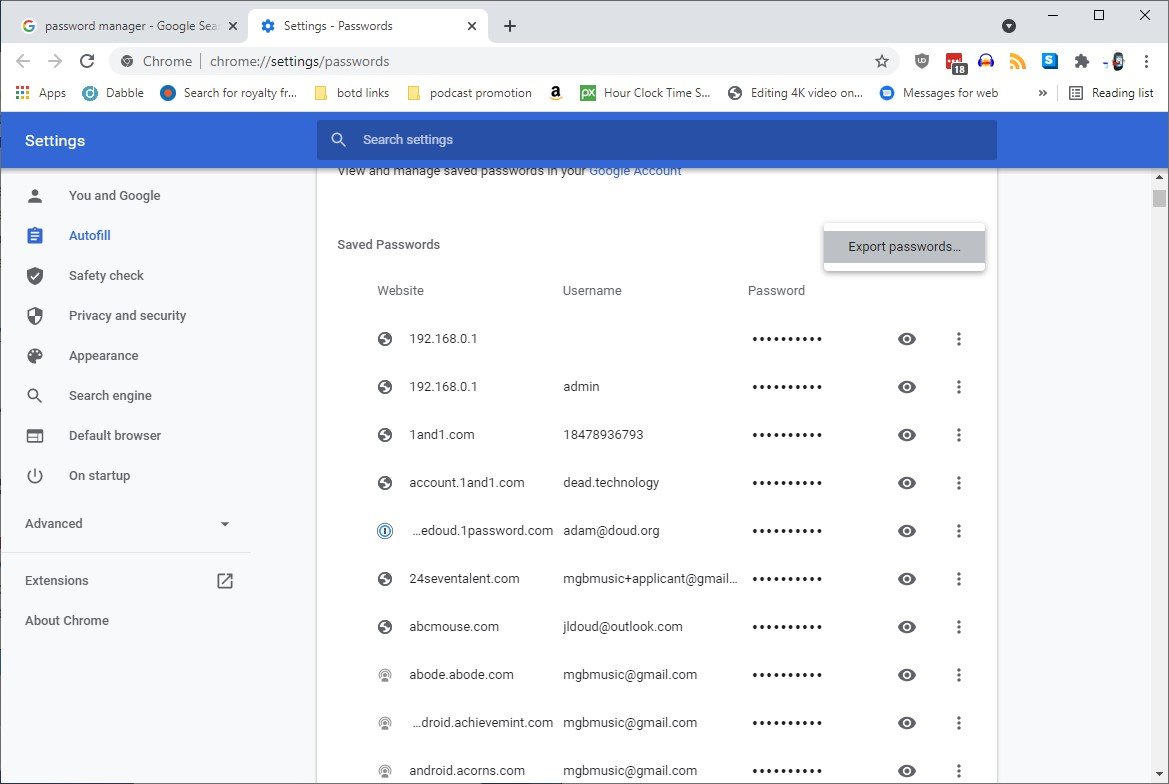
Task: Close the password manager Google Search tab
Action: [233, 26]
